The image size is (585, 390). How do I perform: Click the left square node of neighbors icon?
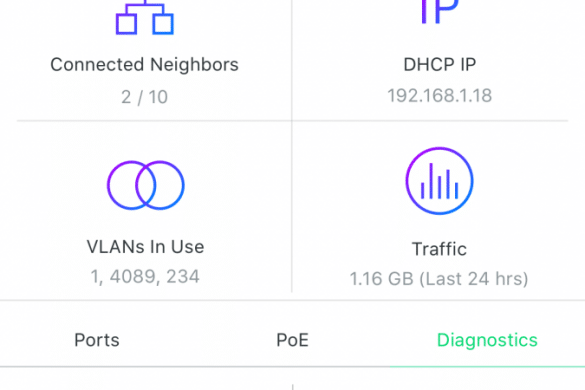pyautogui.click(x=126, y=24)
